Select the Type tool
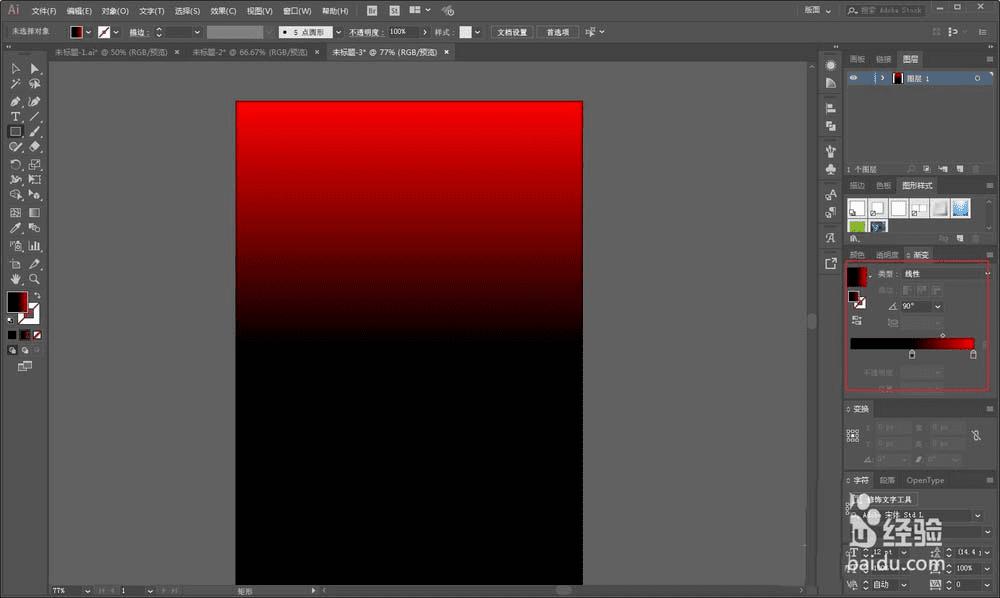 (x=15, y=117)
